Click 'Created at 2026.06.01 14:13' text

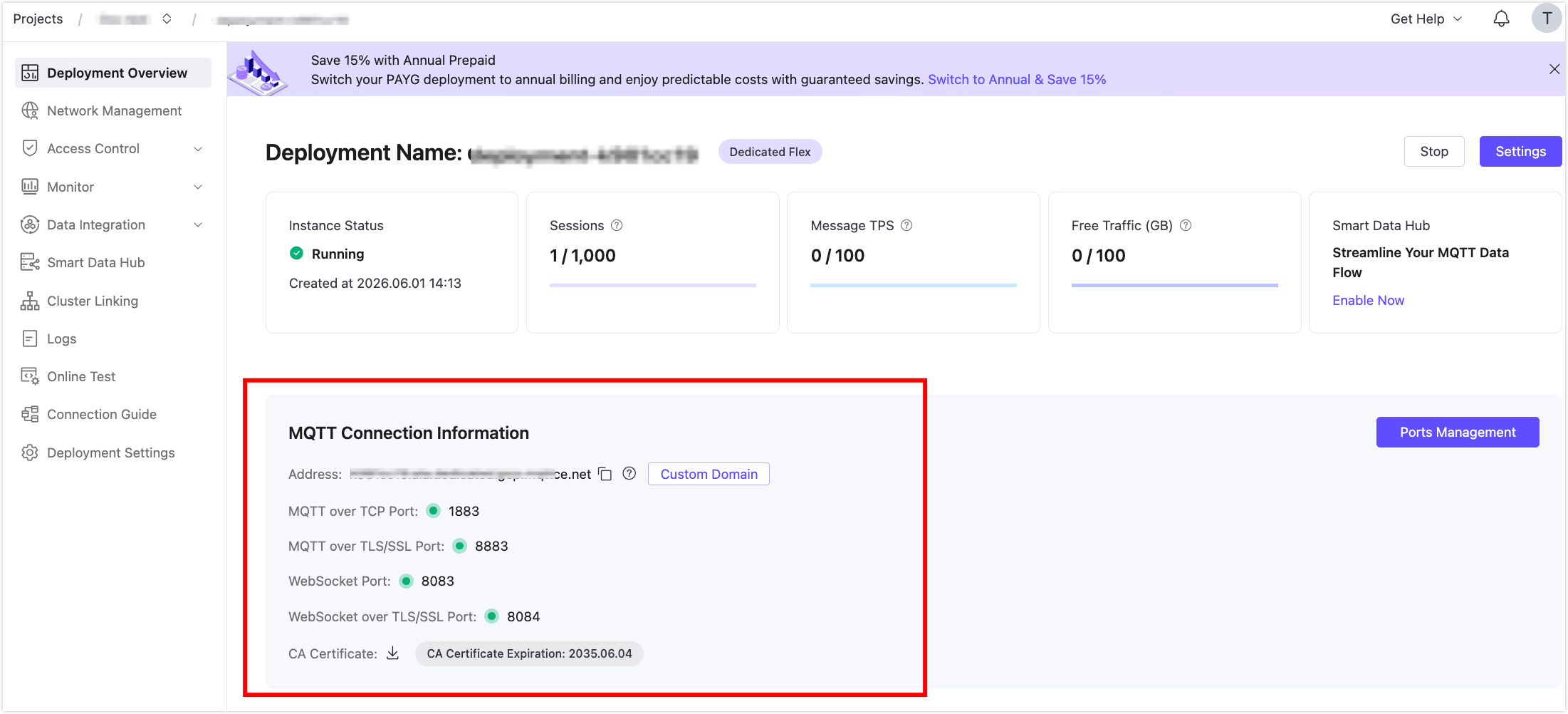375,283
